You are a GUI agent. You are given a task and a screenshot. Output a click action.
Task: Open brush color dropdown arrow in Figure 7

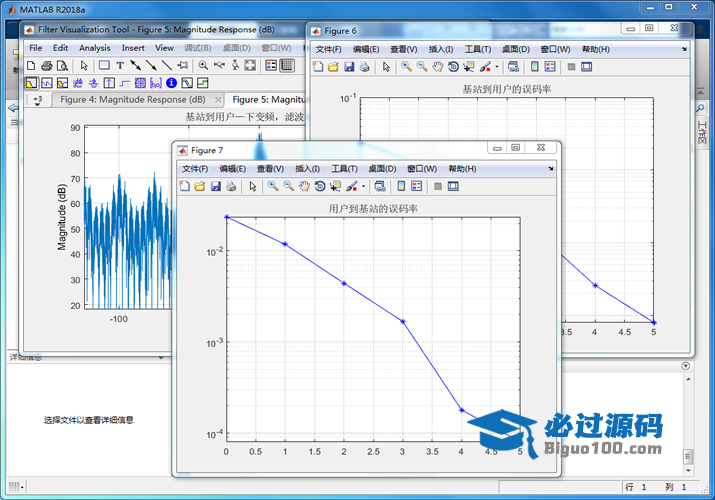click(363, 186)
